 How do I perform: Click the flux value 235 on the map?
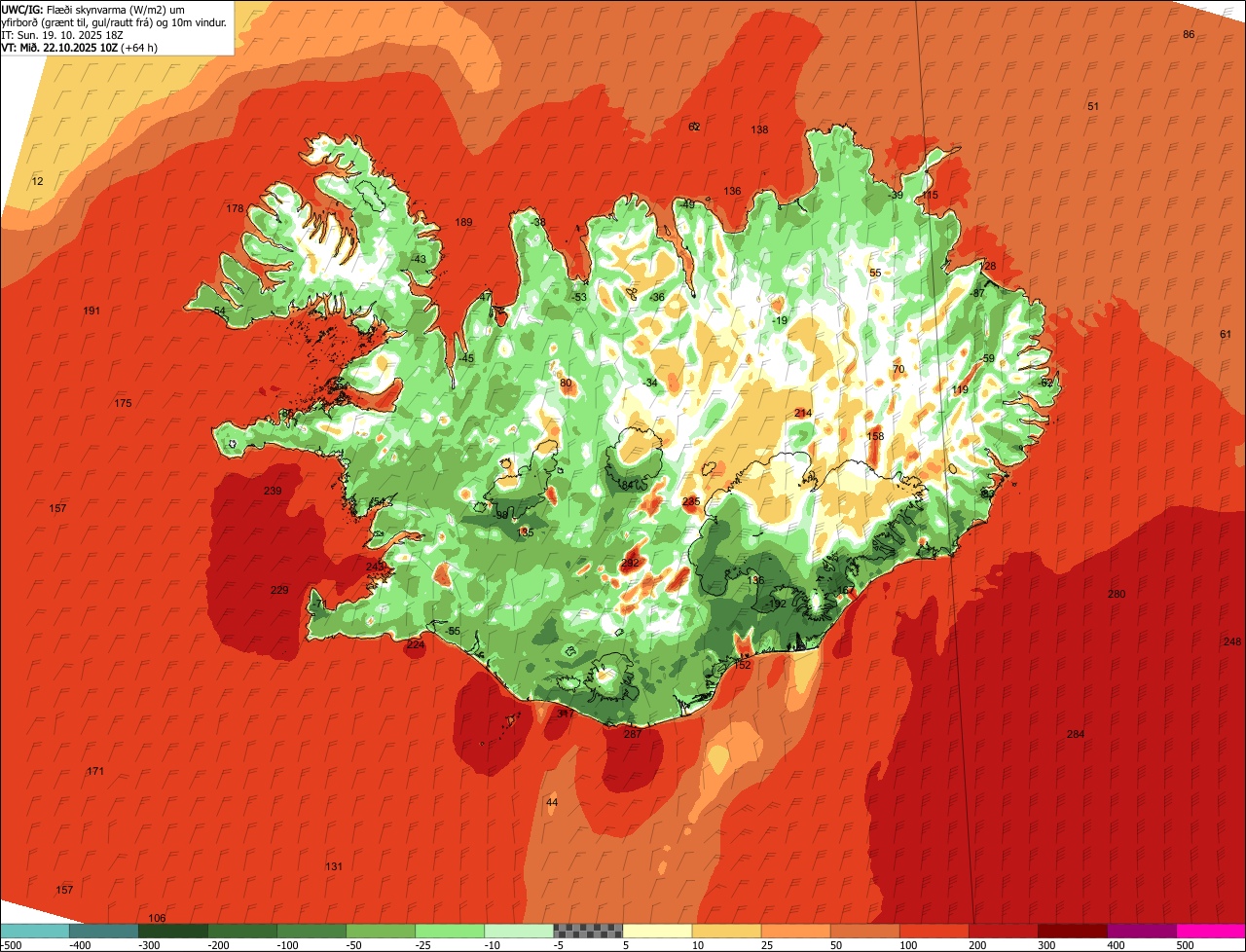click(x=691, y=502)
